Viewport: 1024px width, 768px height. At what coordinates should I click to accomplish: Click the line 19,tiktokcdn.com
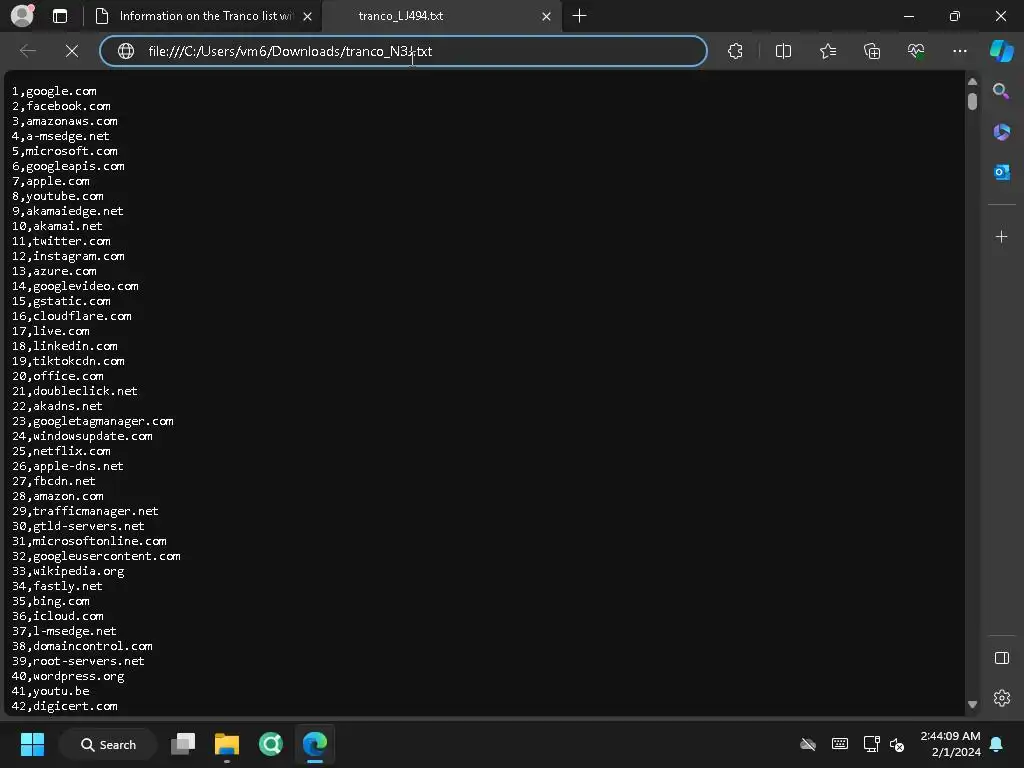68,361
